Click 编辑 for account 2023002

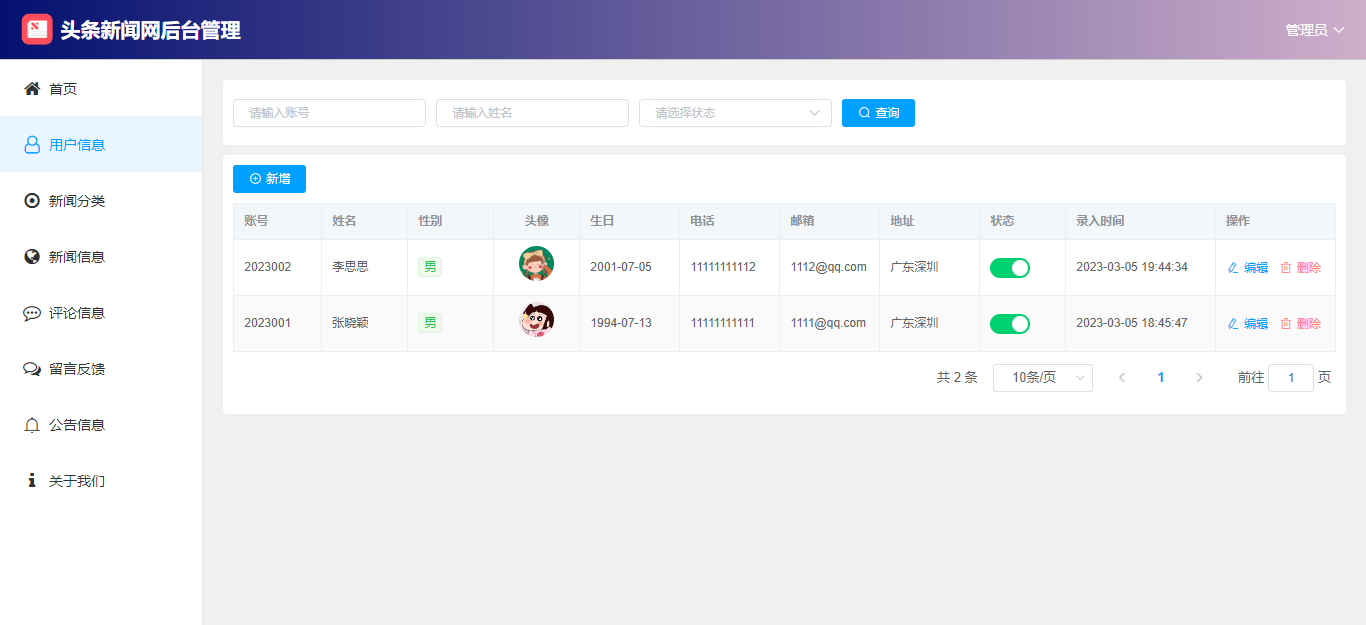pos(1248,268)
